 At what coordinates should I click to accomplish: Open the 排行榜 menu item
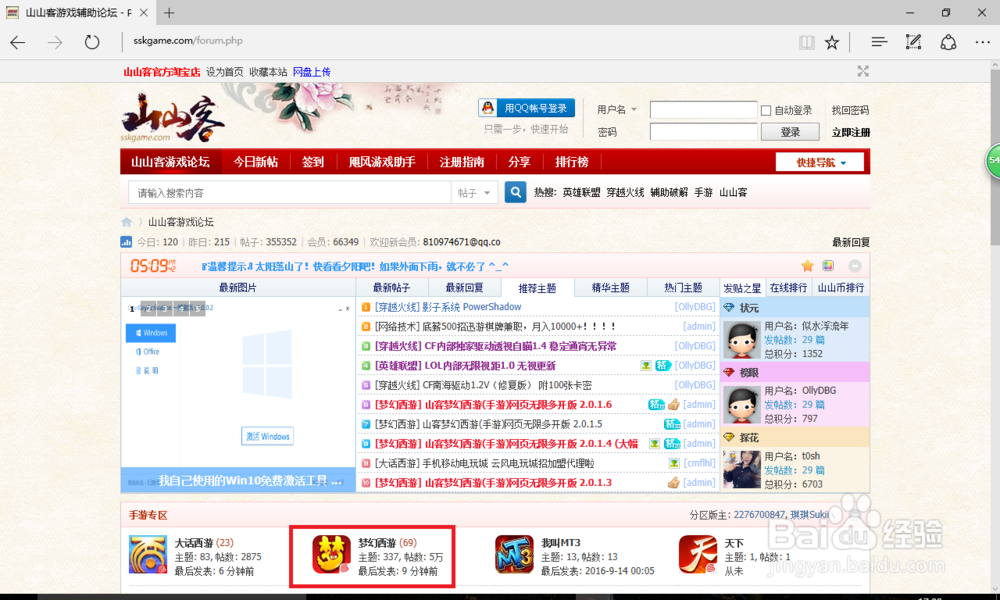pos(571,162)
